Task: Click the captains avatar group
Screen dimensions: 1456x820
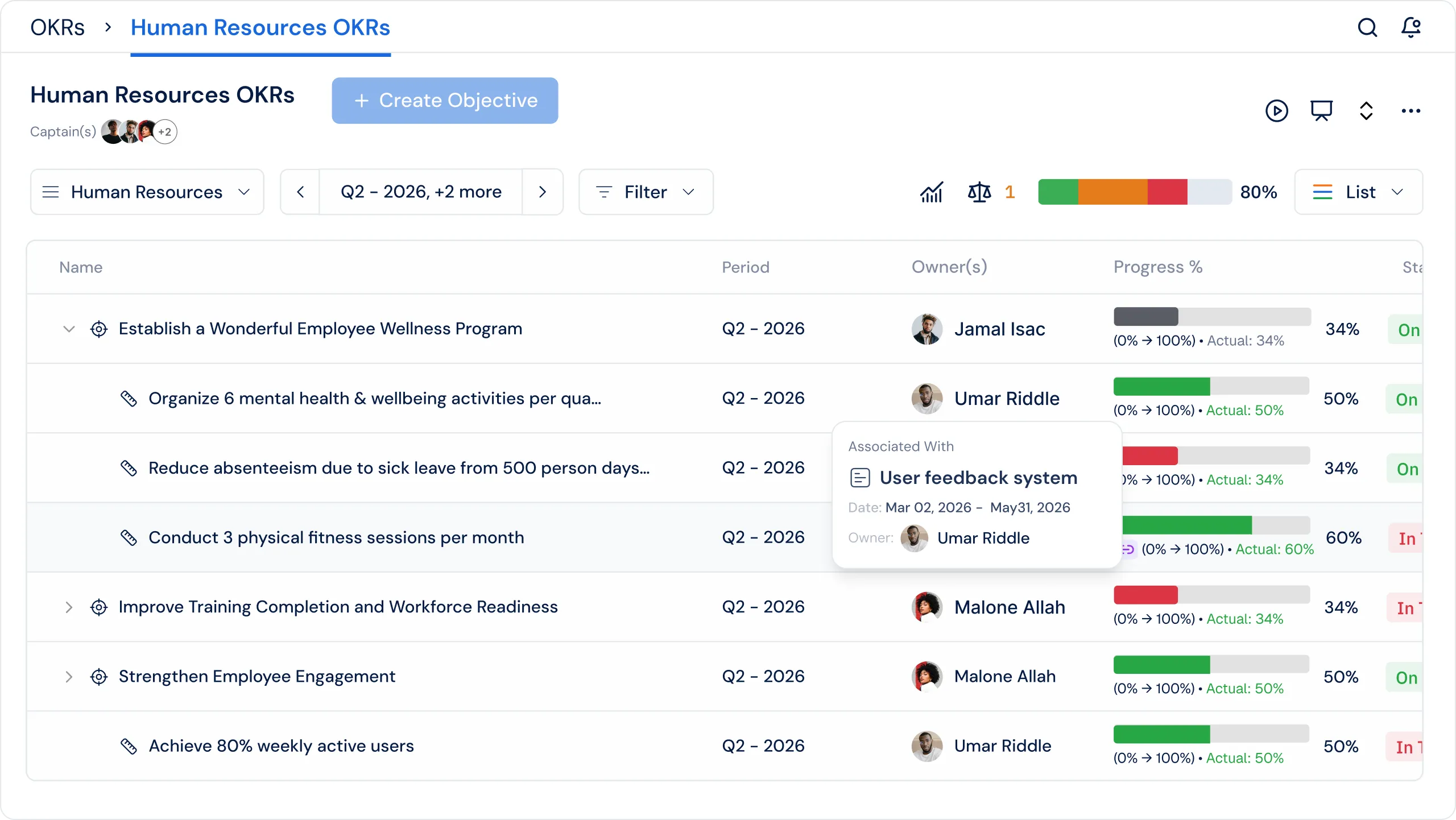Action: (x=139, y=132)
